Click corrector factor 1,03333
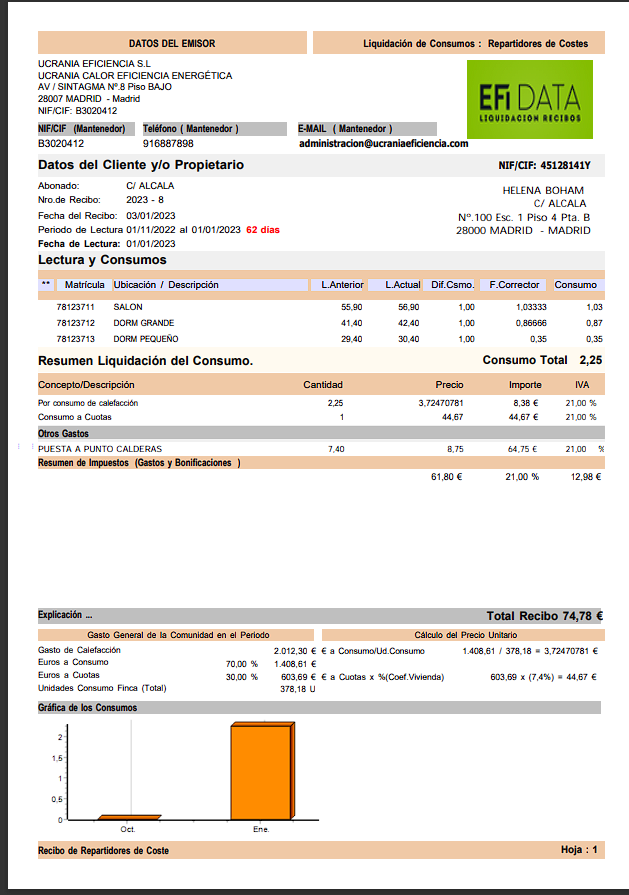This screenshot has width=629, height=895. pos(531,307)
